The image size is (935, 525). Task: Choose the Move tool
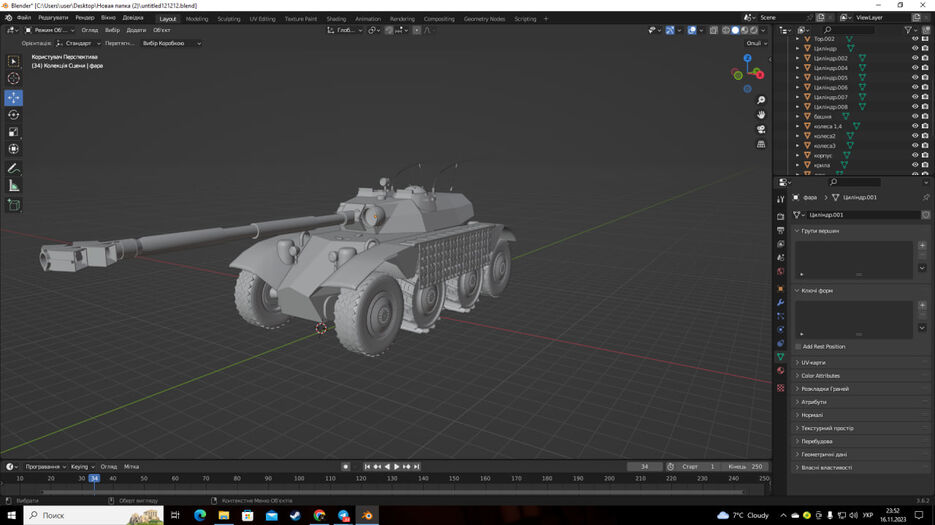point(14,97)
